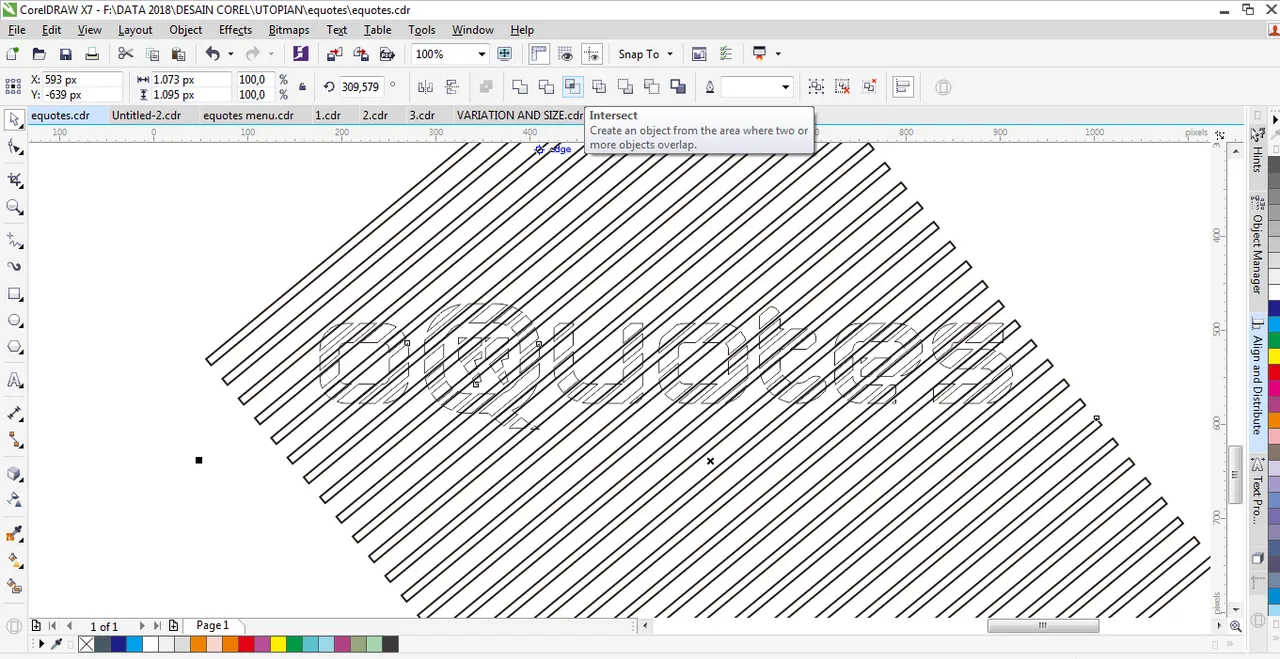Click the Create boundary icon
Screen dimensions: 1280x659
tap(677, 87)
